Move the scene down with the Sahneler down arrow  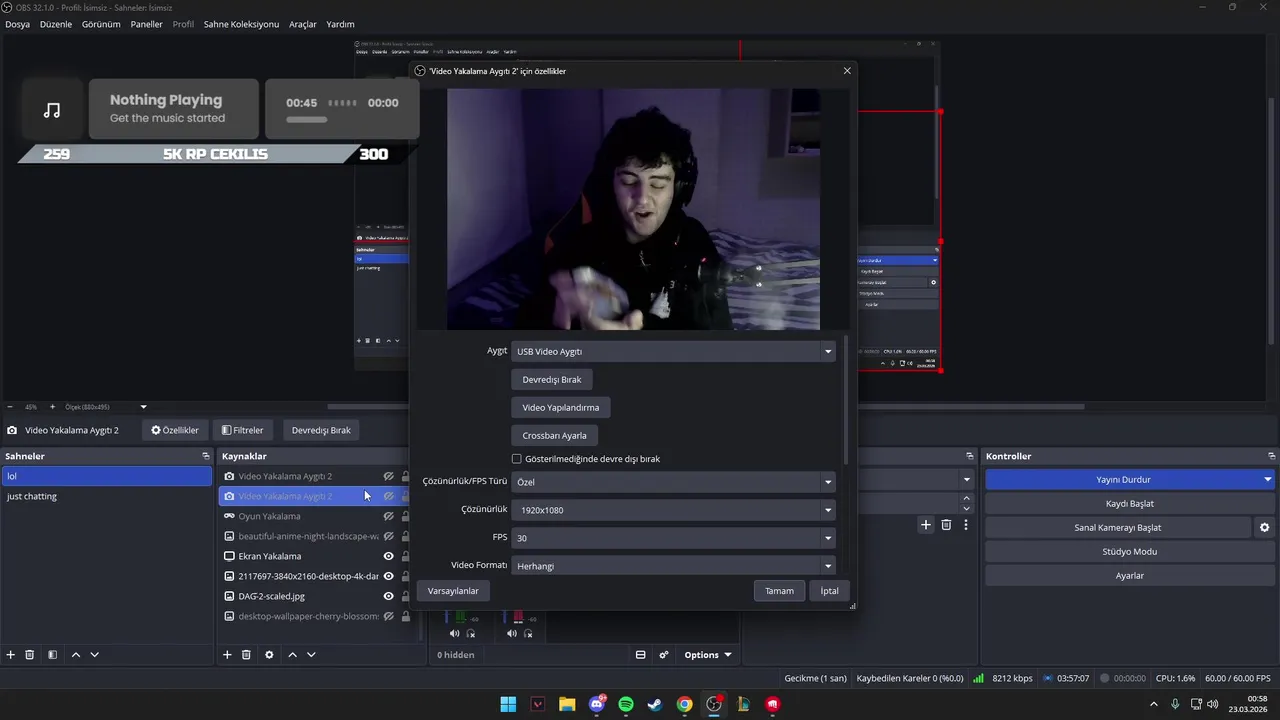(95, 655)
